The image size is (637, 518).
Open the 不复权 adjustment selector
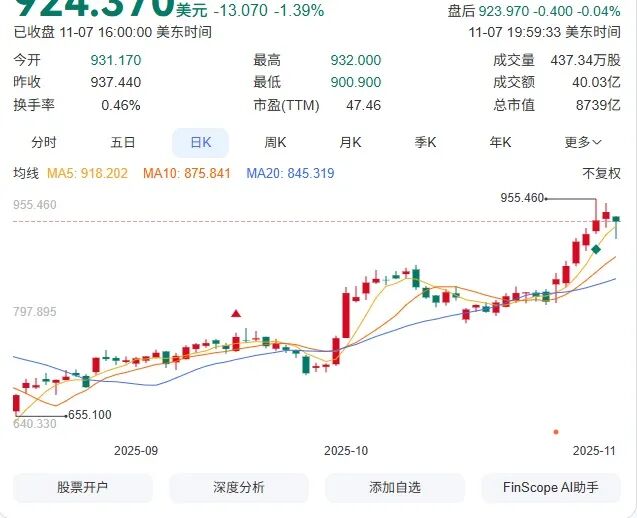[601, 174]
